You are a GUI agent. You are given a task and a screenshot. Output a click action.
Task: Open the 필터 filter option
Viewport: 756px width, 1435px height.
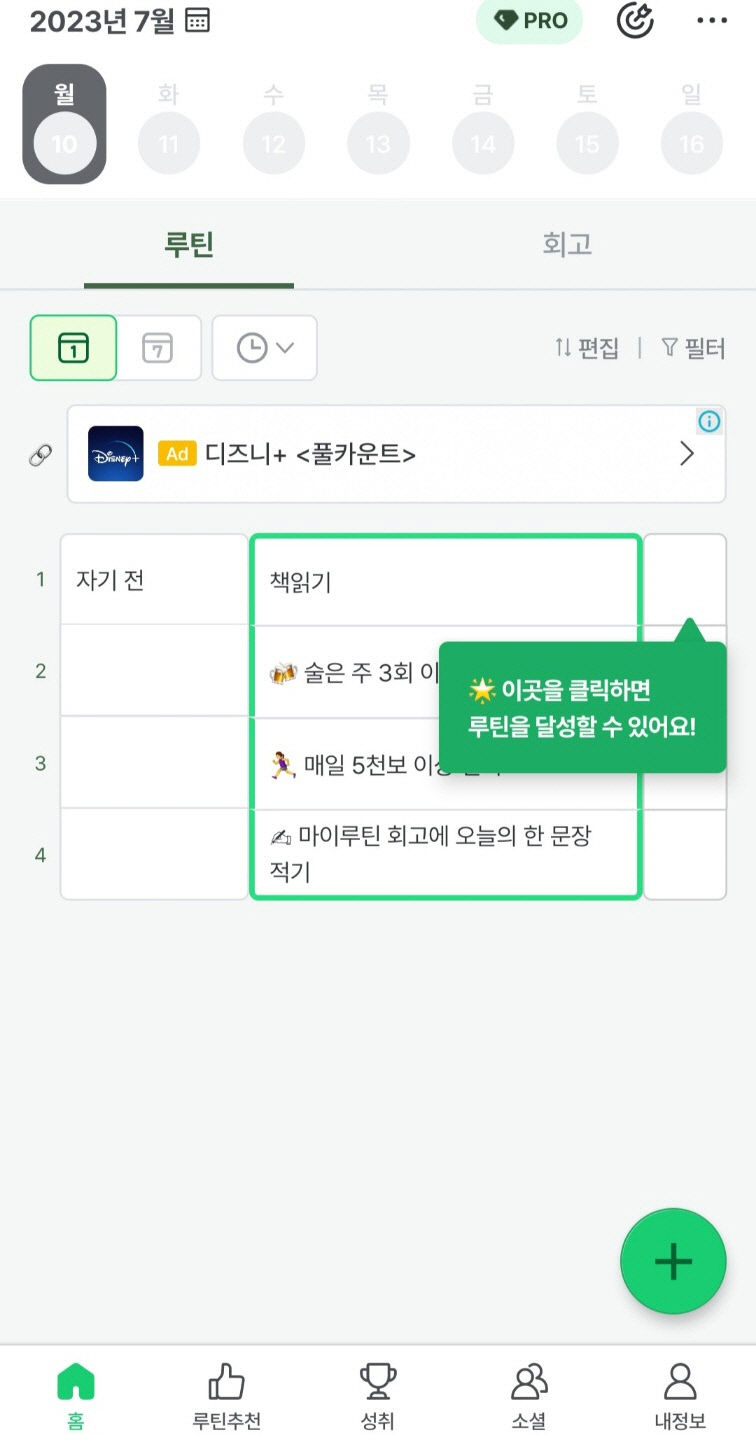tap(693, 348)
